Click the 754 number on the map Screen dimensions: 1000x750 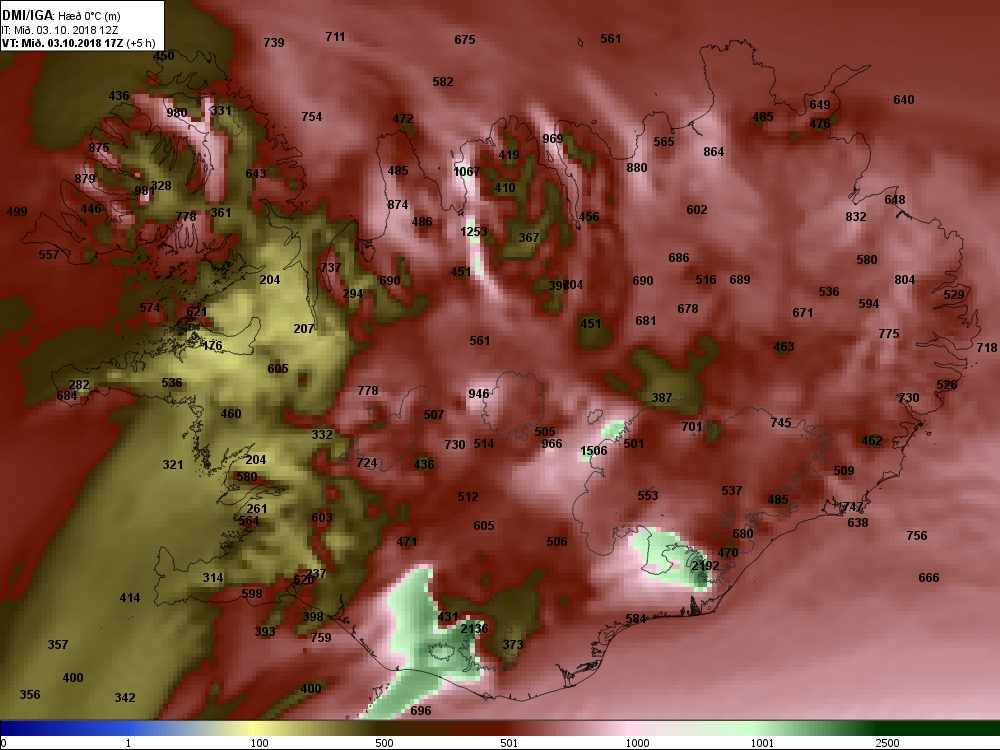(311, 117)
